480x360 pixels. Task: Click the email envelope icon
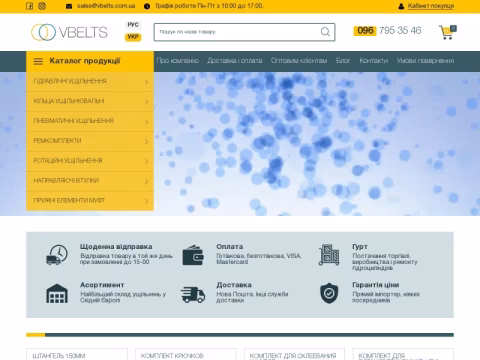69,6
